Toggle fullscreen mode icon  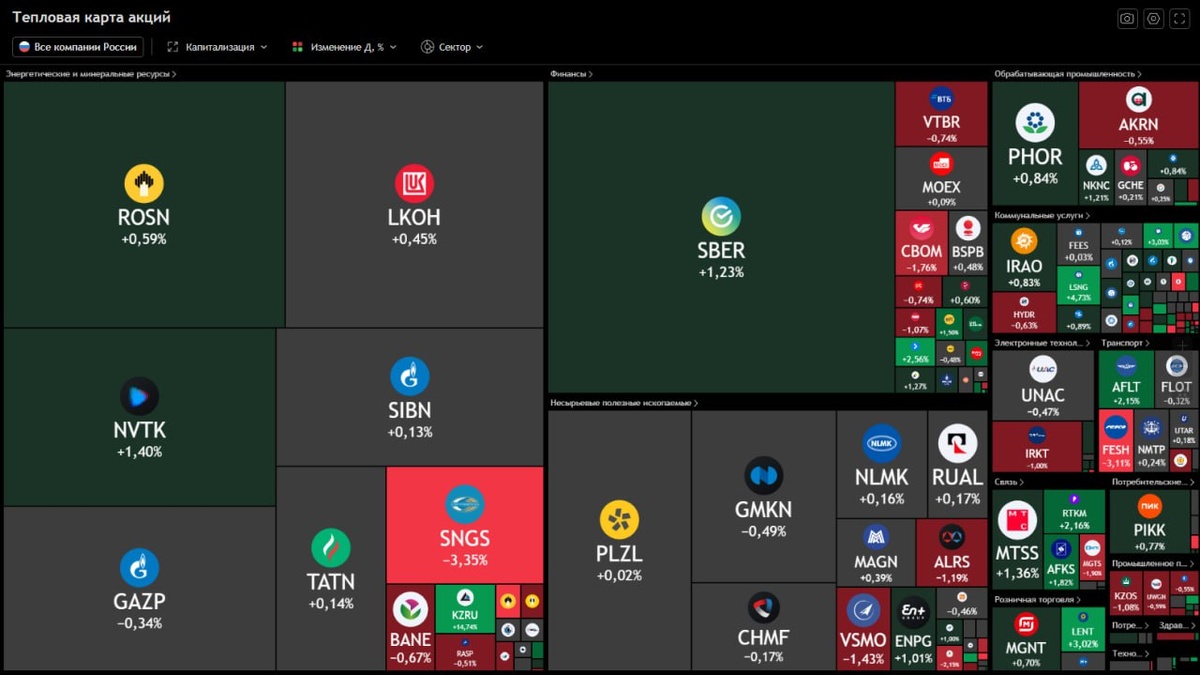click(x=1181, y=18)
